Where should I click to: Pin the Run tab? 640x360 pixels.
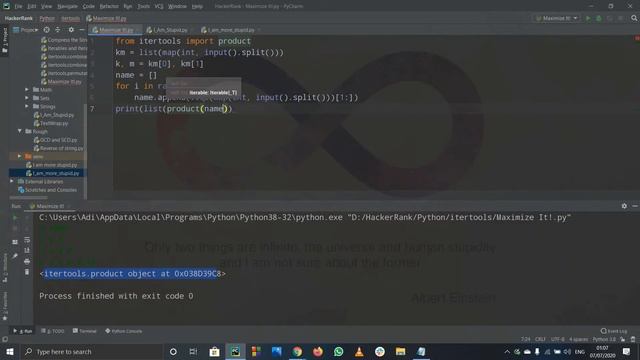15,256
